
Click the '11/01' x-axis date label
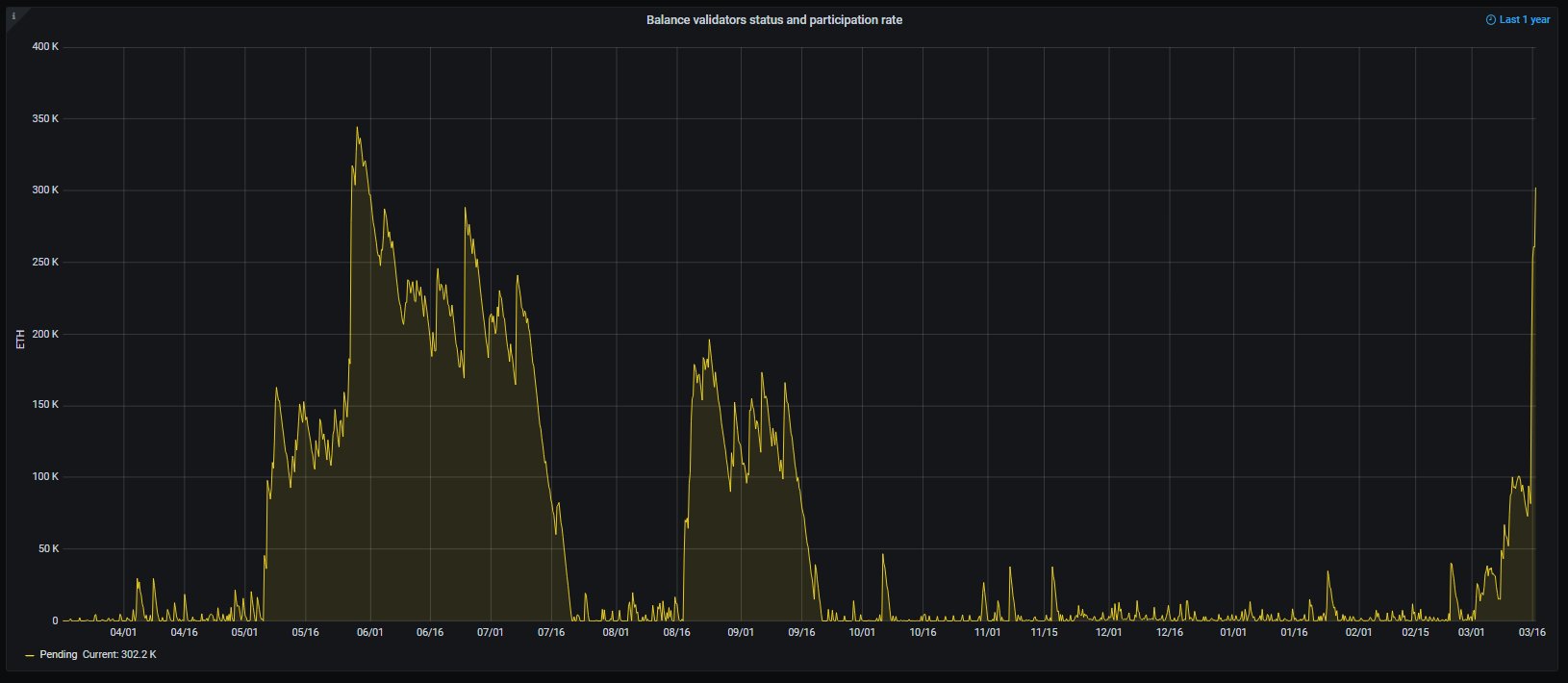point(987,633)
